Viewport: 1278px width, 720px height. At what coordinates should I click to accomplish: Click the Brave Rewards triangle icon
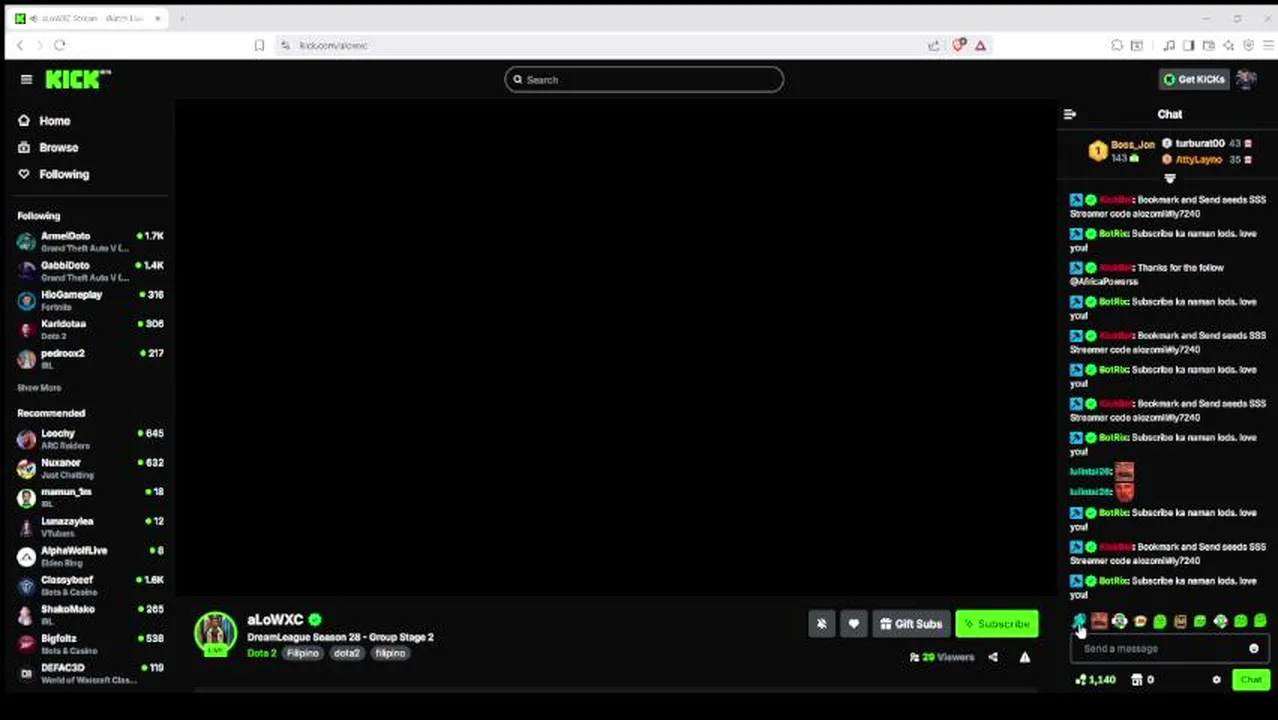tap(981, 45)
